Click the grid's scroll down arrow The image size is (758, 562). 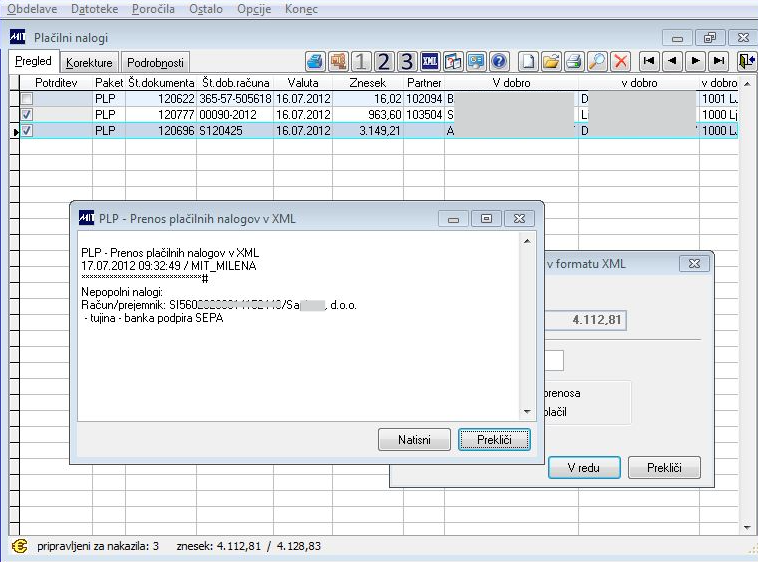(747, 527)
